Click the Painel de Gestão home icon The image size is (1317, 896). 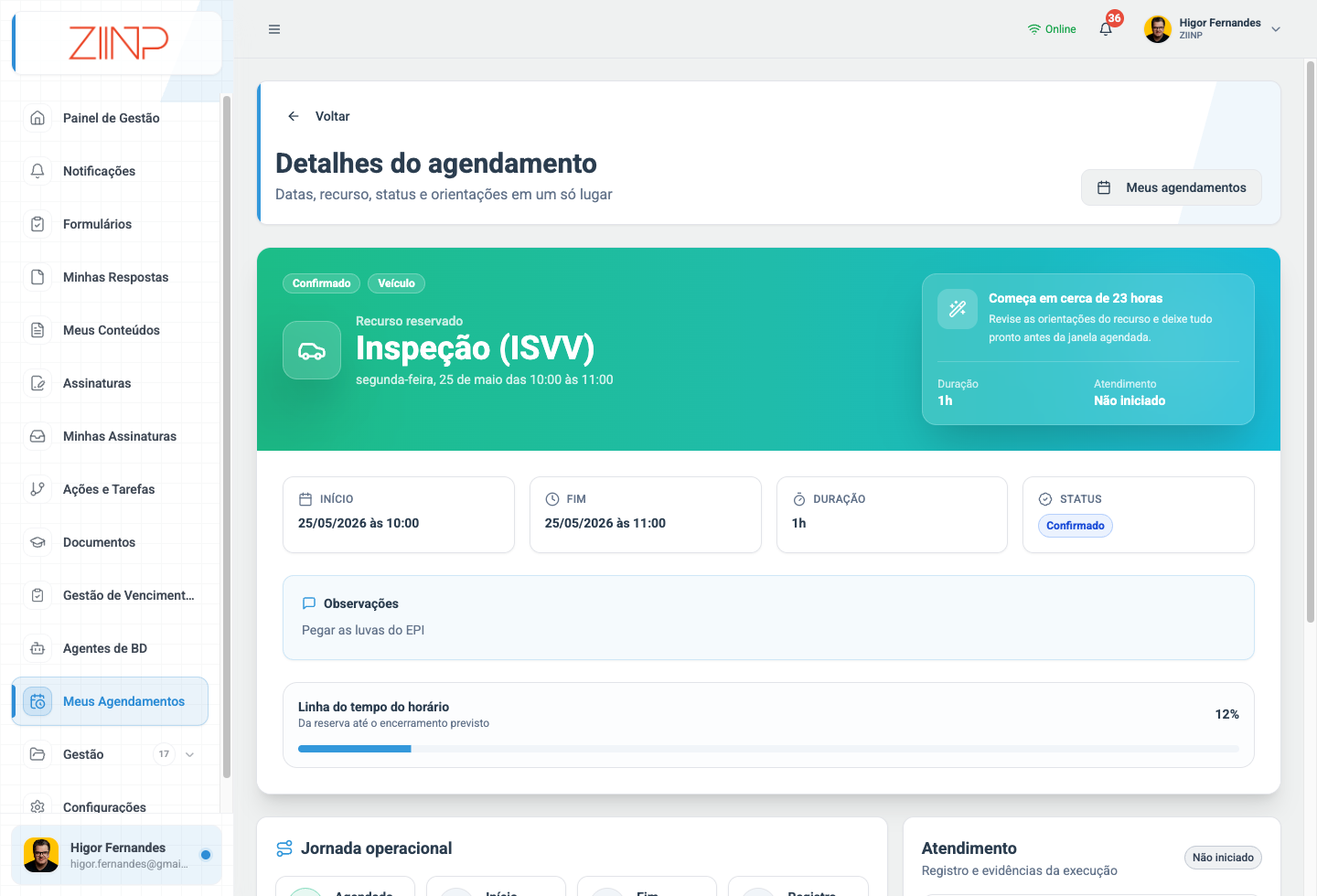click(37, 118)
